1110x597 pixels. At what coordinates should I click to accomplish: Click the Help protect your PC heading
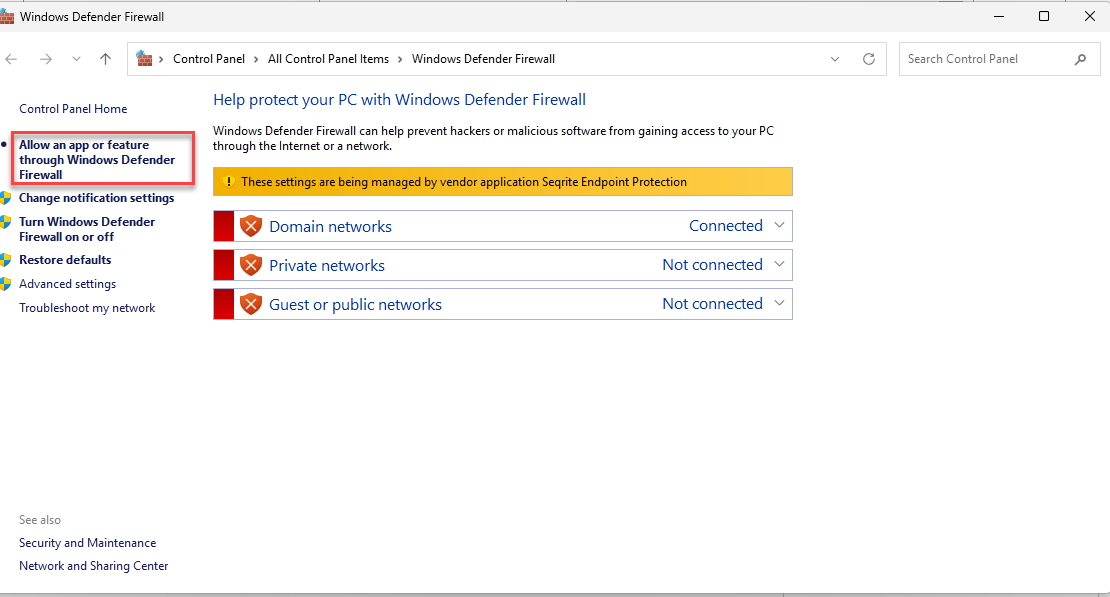point(399,99)
